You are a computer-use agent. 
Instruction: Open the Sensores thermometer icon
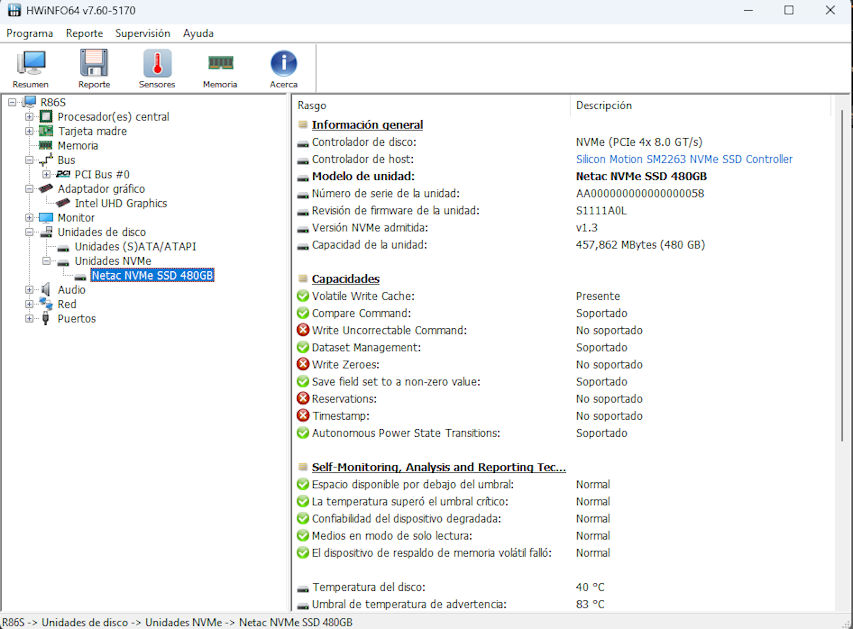tap(157, 63)
